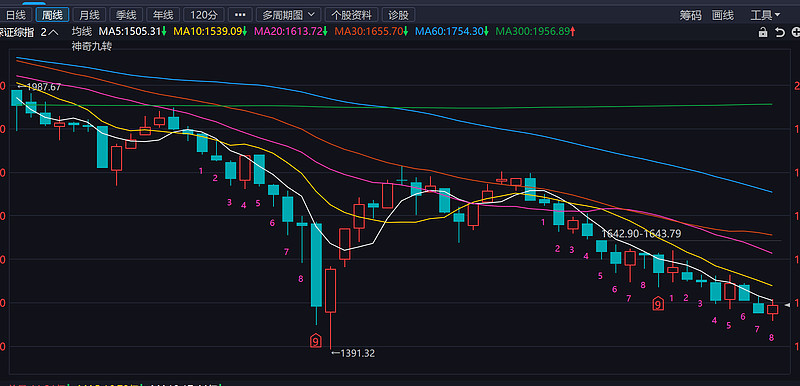
Task: Click the price range label 1642.90-1643.79
Action: (641, 234)
